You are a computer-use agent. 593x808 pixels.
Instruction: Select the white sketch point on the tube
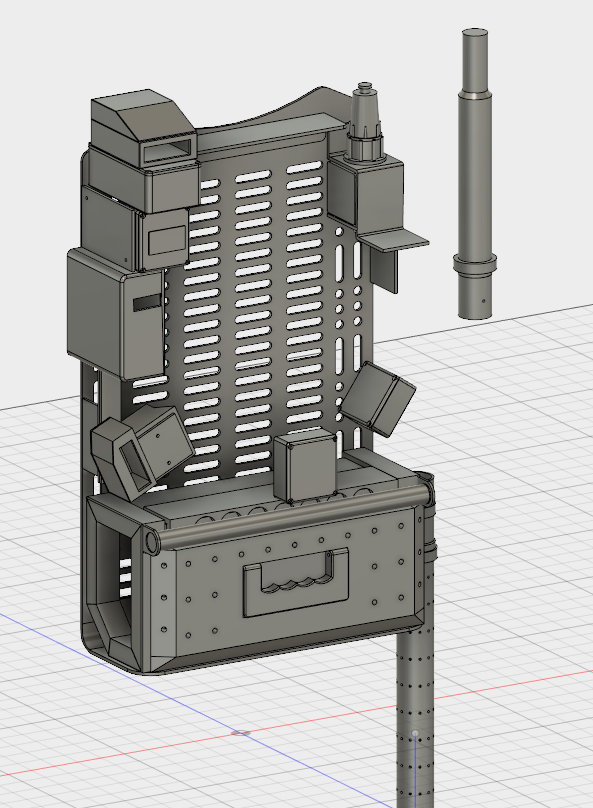415,733
